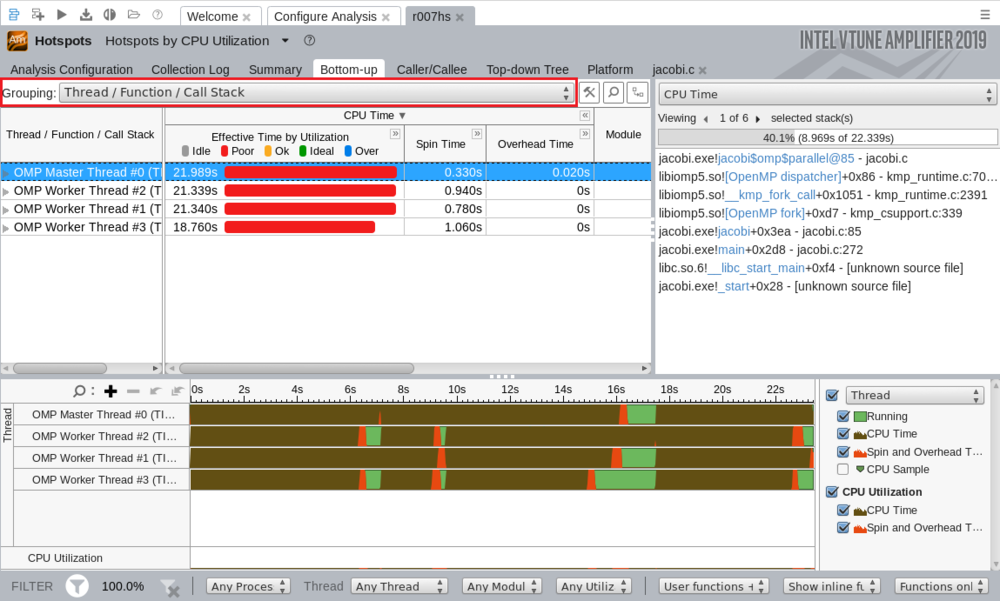Open the Any Process filter dropdown
The image size is (1000, 601).
[247, 586]
